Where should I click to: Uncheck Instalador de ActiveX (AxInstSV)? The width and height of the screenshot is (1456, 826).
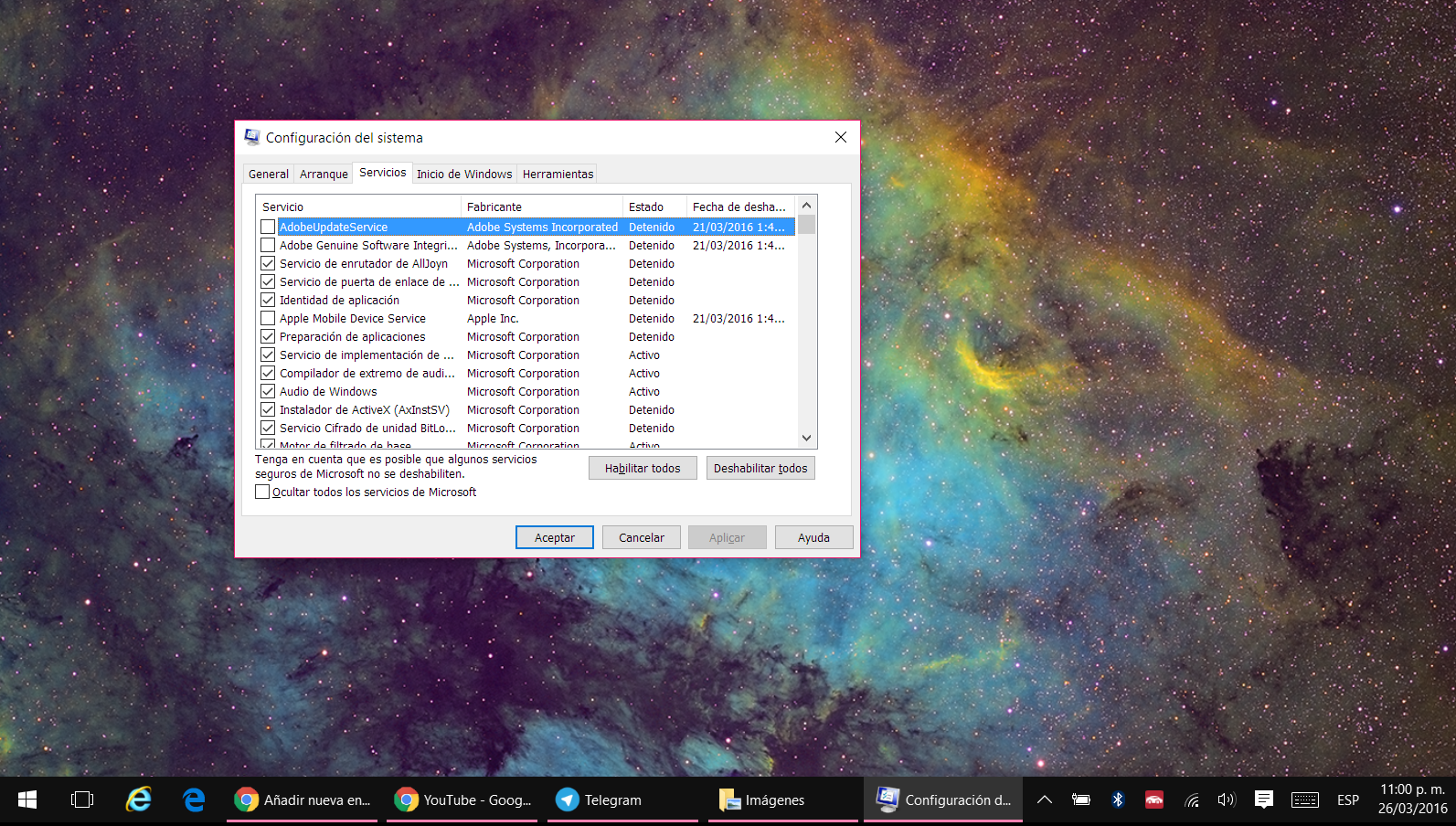[x=268, y=409]
